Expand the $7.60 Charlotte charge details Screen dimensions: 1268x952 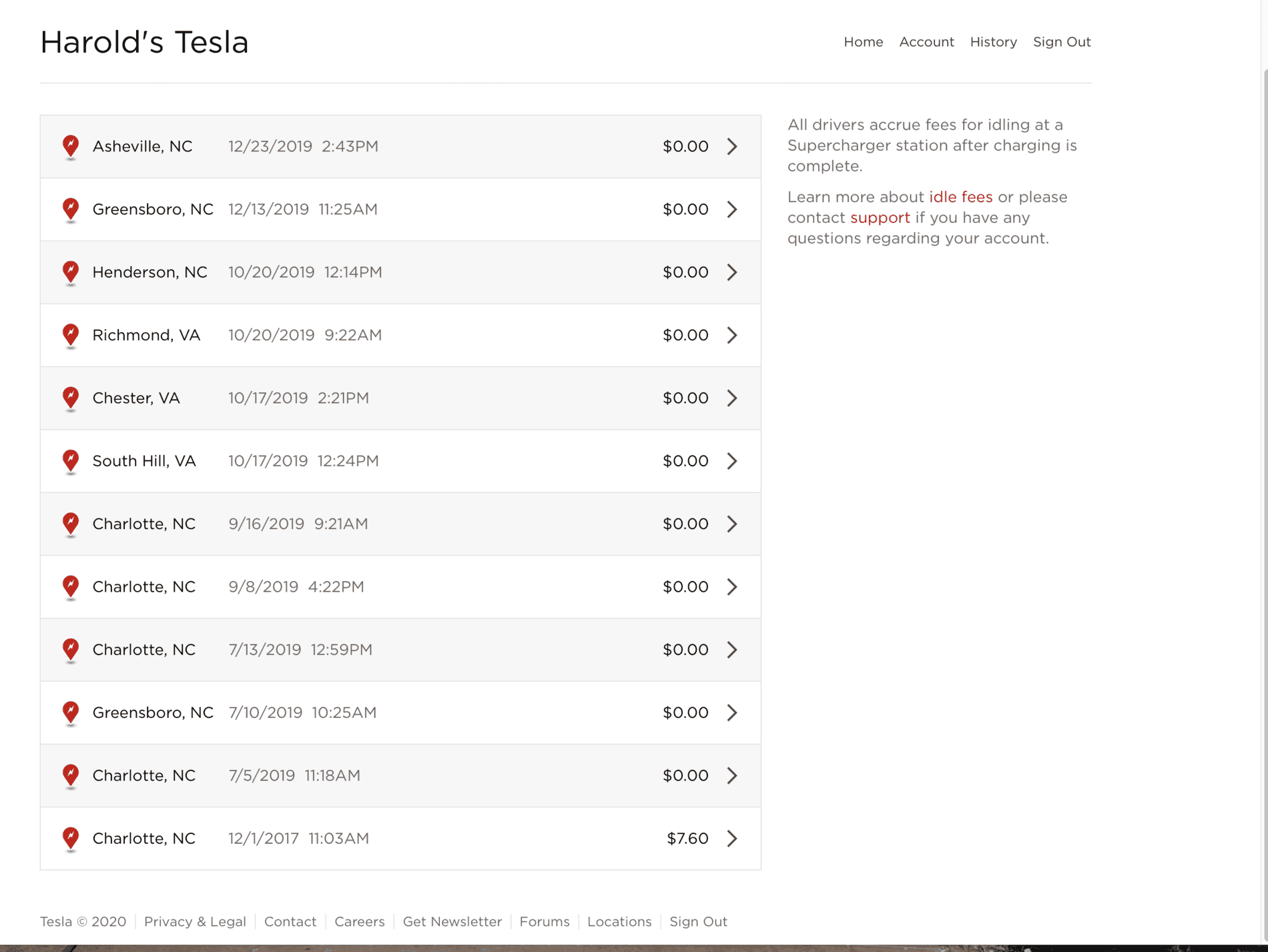tap(732, 838)
